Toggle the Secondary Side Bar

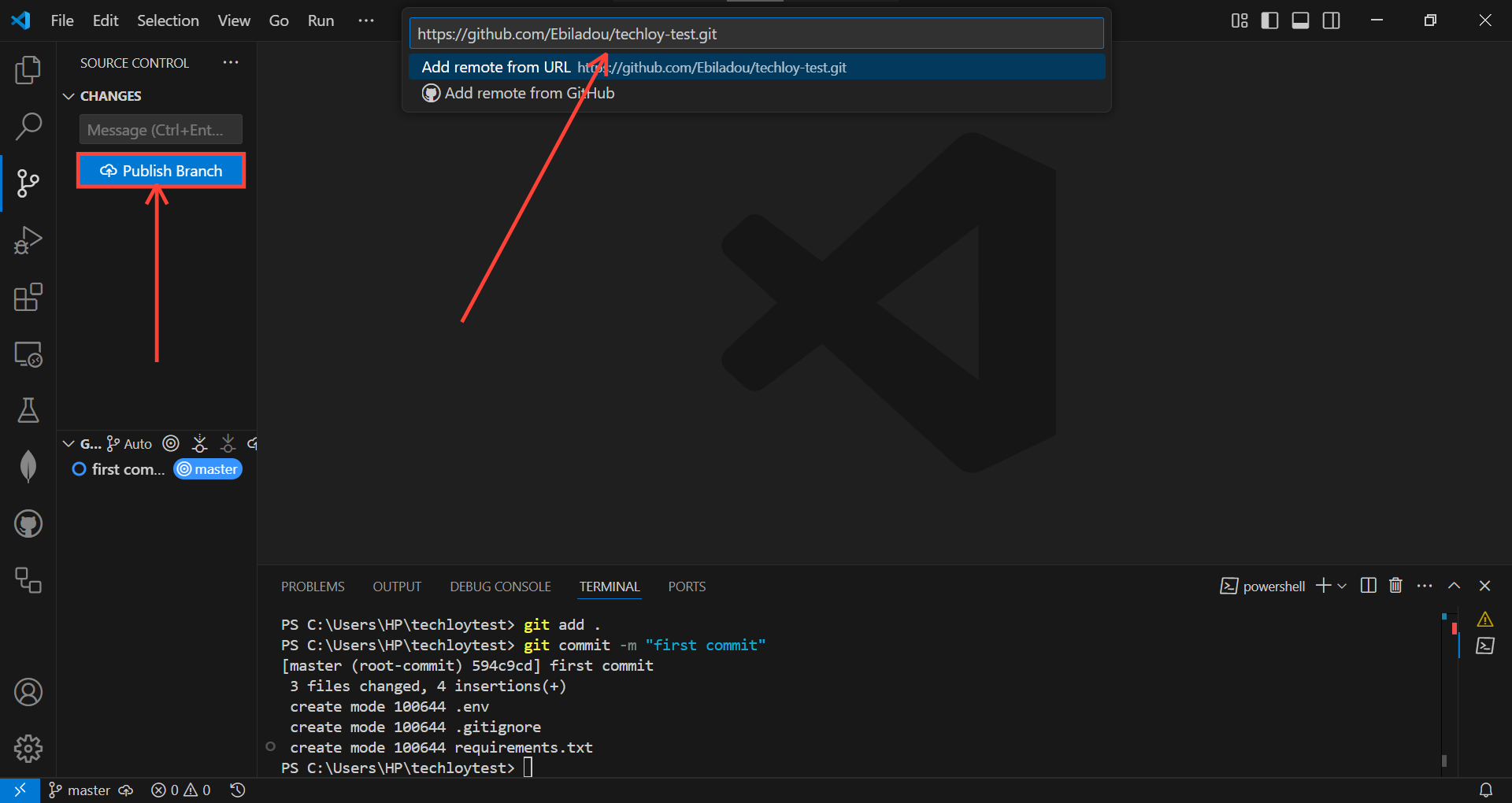click(x=1331, y=20)
